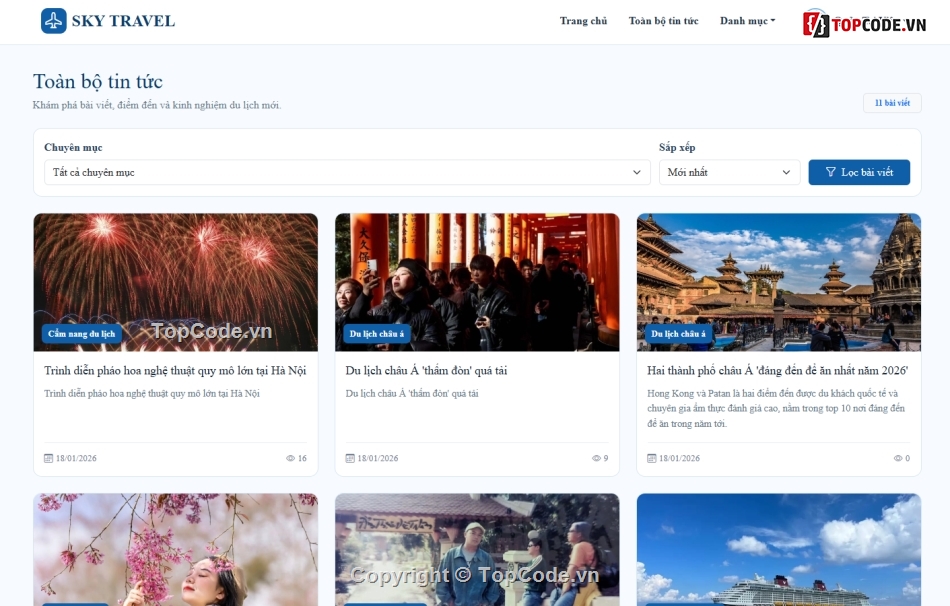Click the Cẩm nang du lịch category badge
950x606 pixels.
[x=82, y=334]
